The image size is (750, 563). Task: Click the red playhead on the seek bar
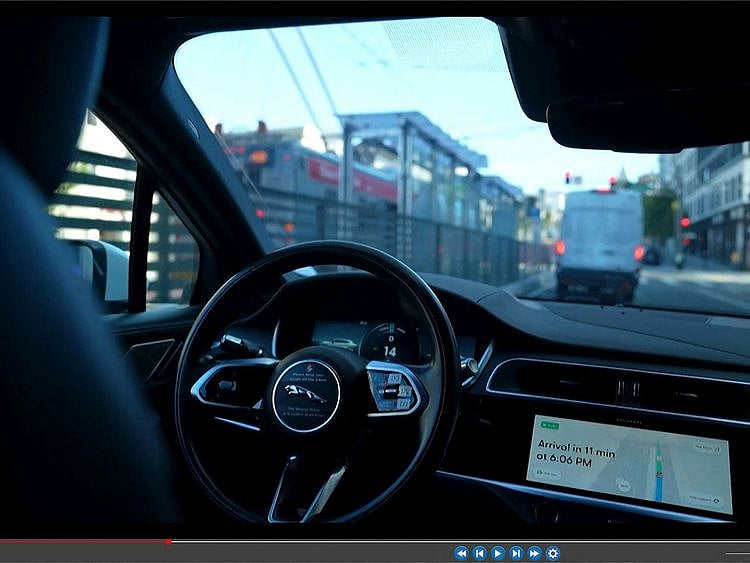click(x=168, y=541)
